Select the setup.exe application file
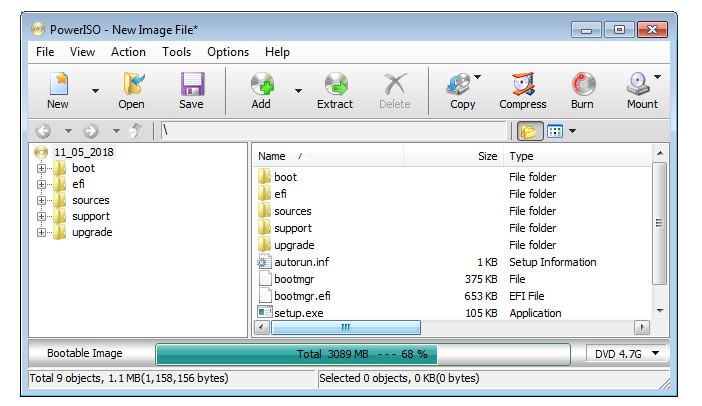This screenshot has height=406, width=702. click(299, 313)
